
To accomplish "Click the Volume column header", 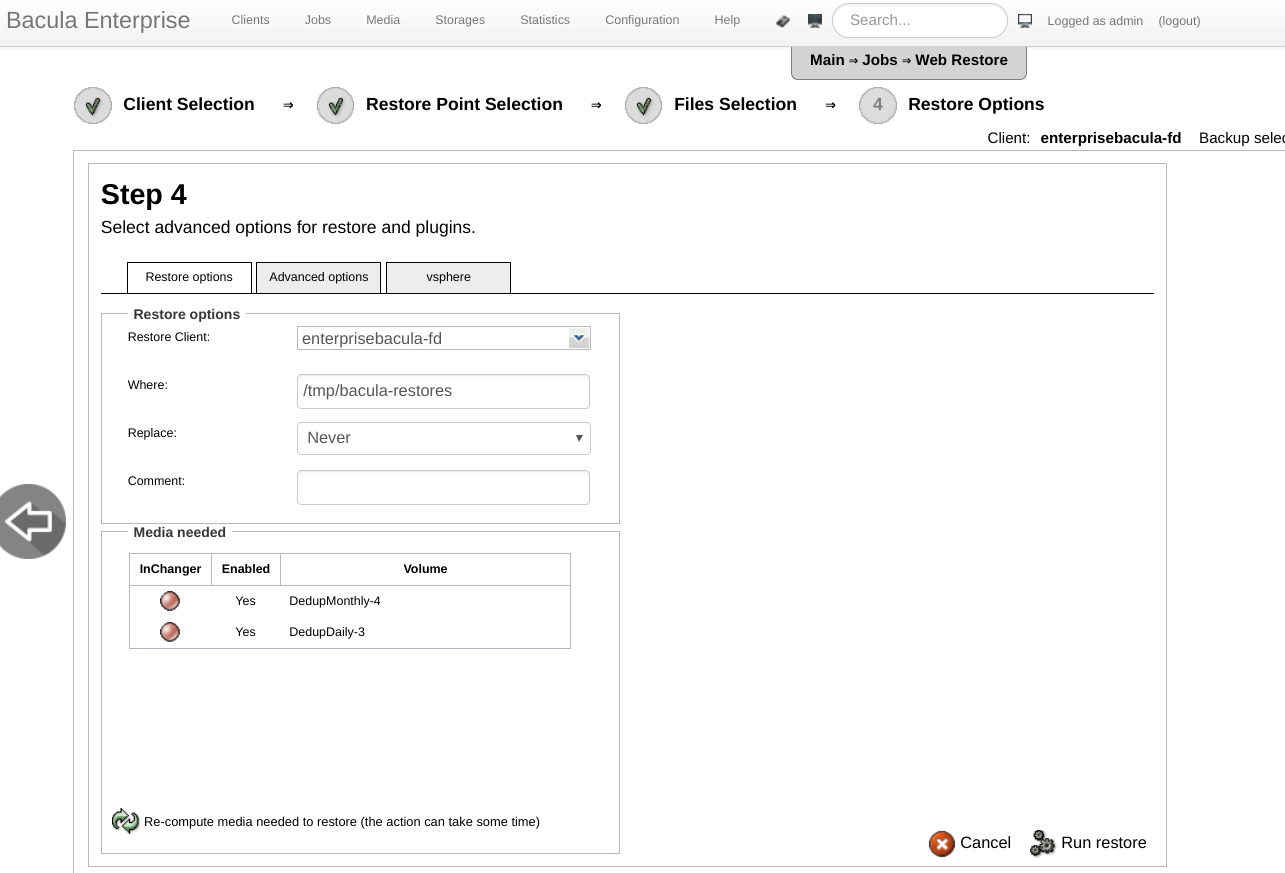I will point(425,569).
